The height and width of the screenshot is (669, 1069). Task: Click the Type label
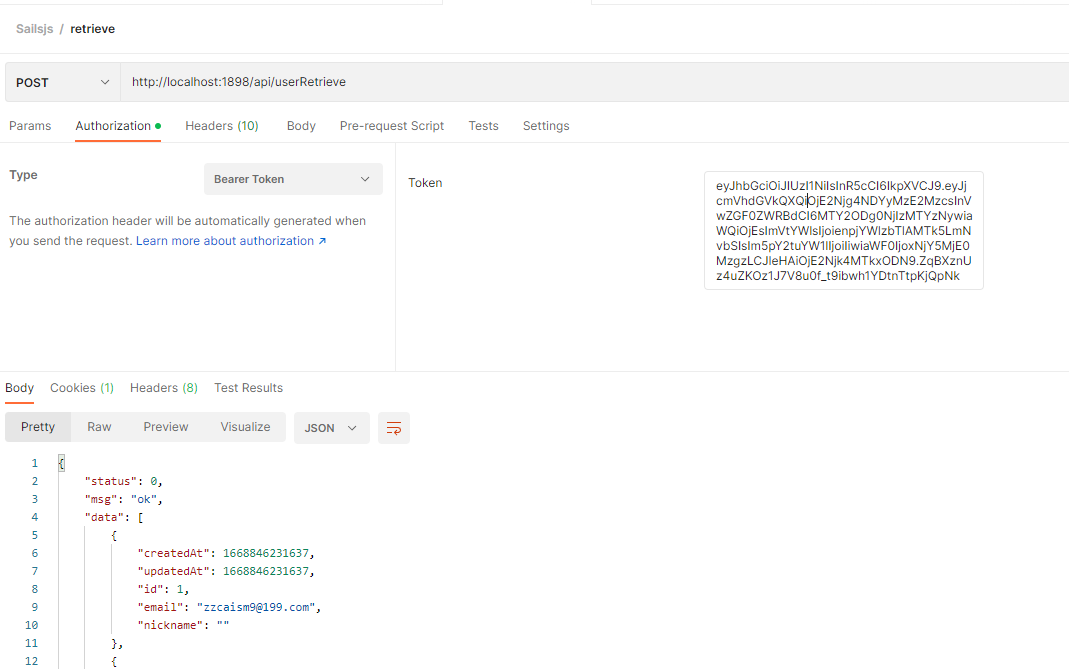(23, 175)
